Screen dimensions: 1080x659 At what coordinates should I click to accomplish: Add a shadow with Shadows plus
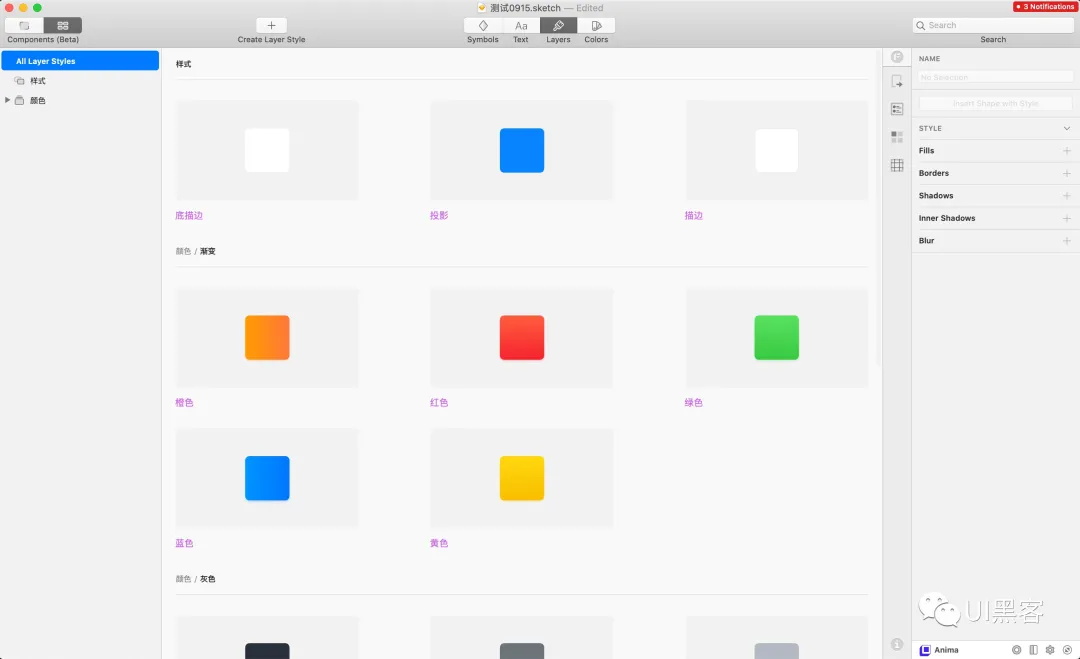tap(1067, 196)
